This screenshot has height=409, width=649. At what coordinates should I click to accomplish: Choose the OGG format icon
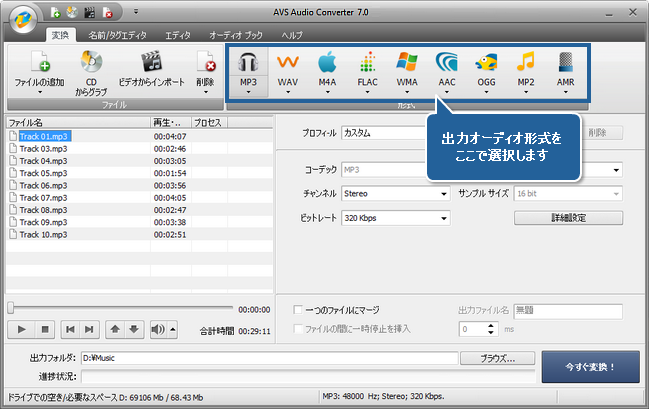tap(486, 67)
